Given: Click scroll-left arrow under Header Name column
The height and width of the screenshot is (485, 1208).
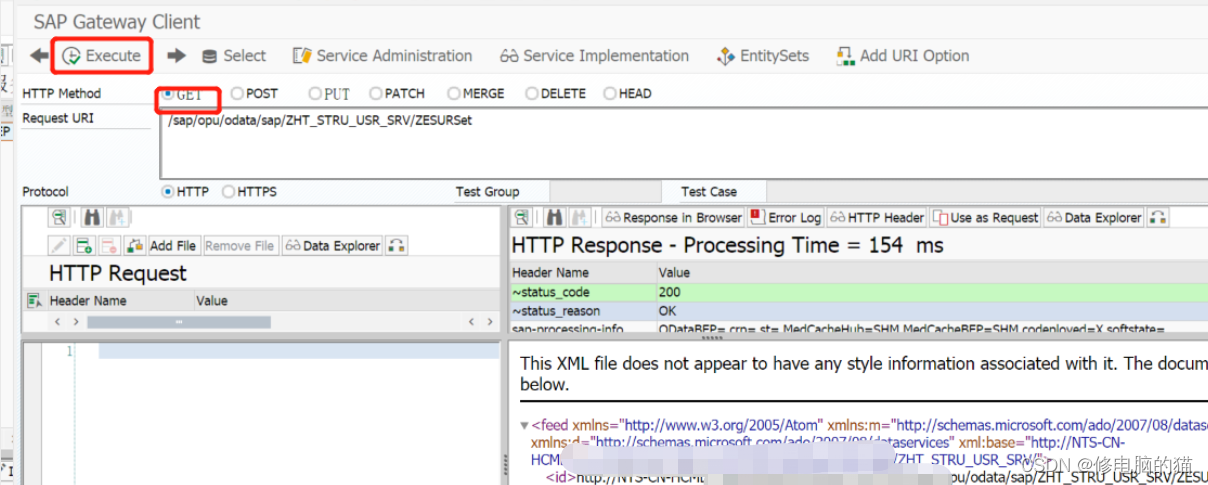Looking at the screenshot, I should coord(57,322).
